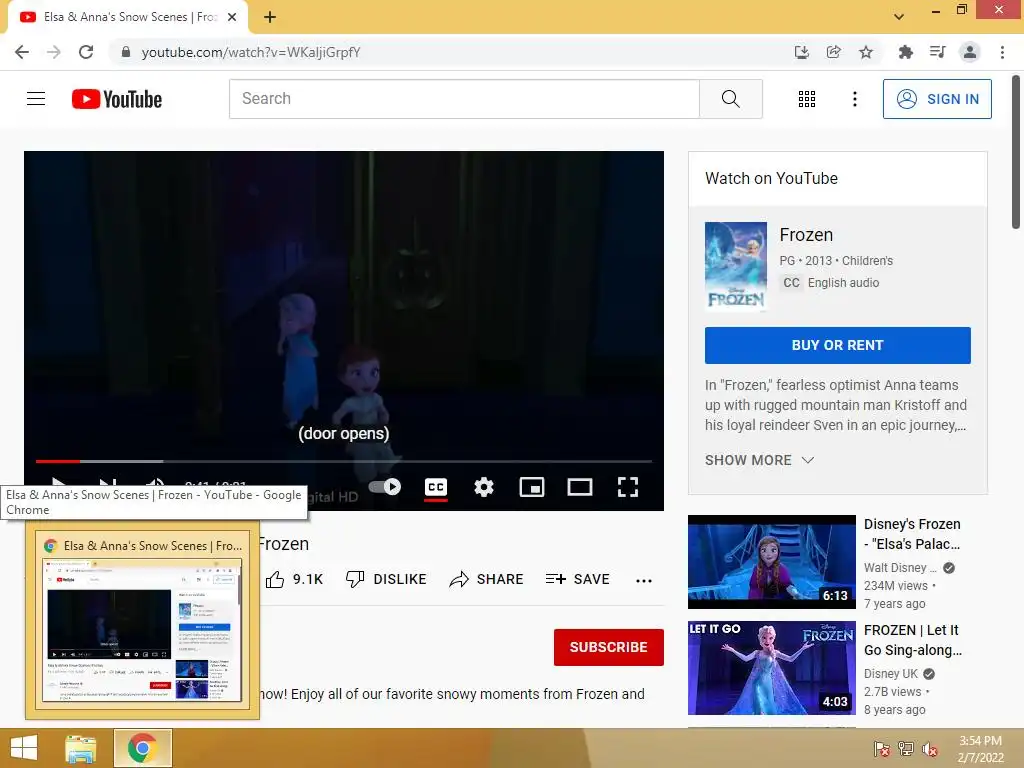Close the Elsa & Anna's Snow Scenes tab

click(x=232, y=17)
